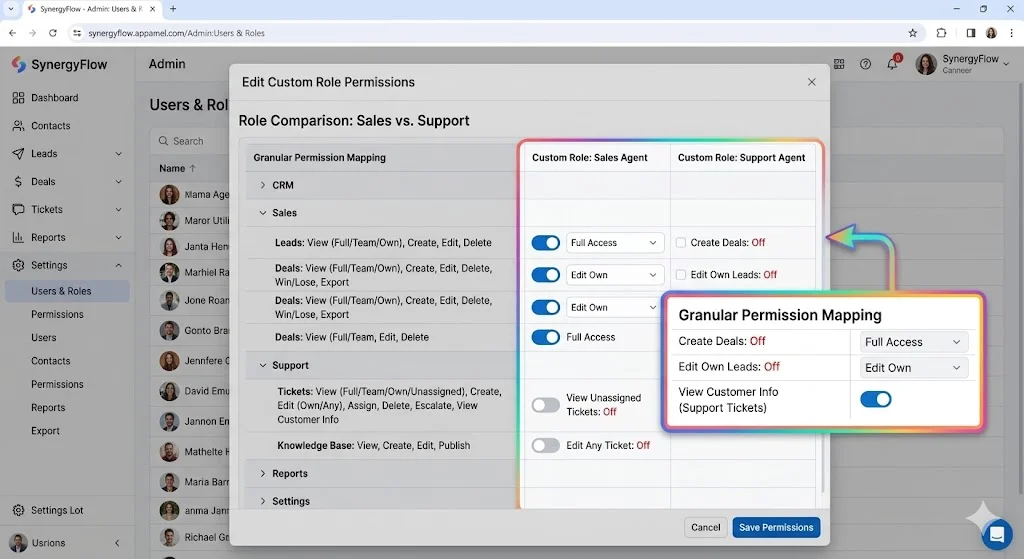
Task: Click the SynergyFlow user avatar in header
Action: 926,64
